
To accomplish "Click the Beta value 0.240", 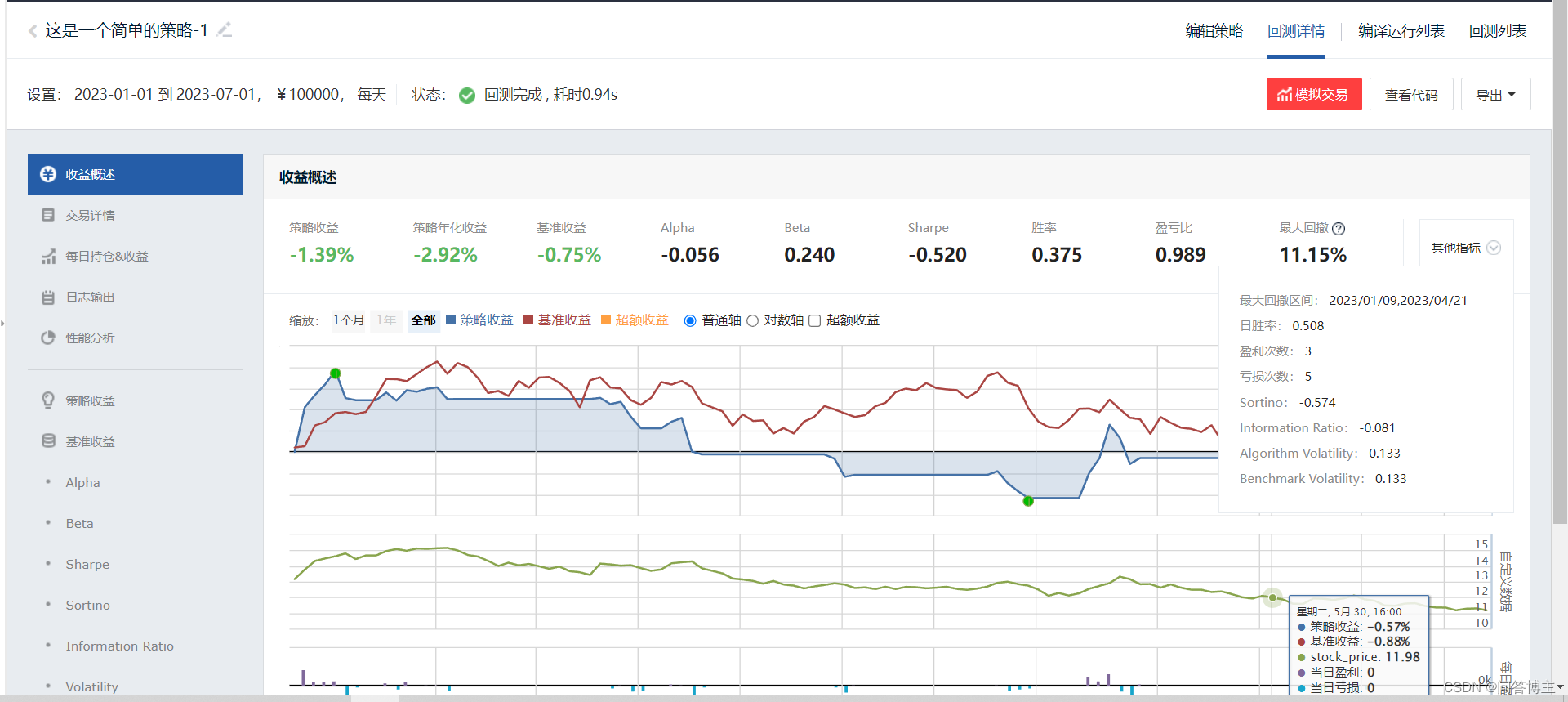I will point(809,255).
